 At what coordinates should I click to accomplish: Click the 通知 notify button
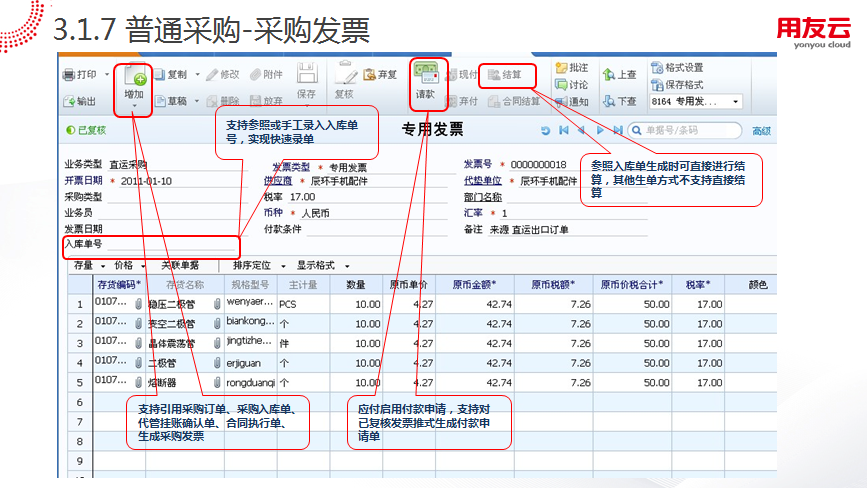pos(572,102)
